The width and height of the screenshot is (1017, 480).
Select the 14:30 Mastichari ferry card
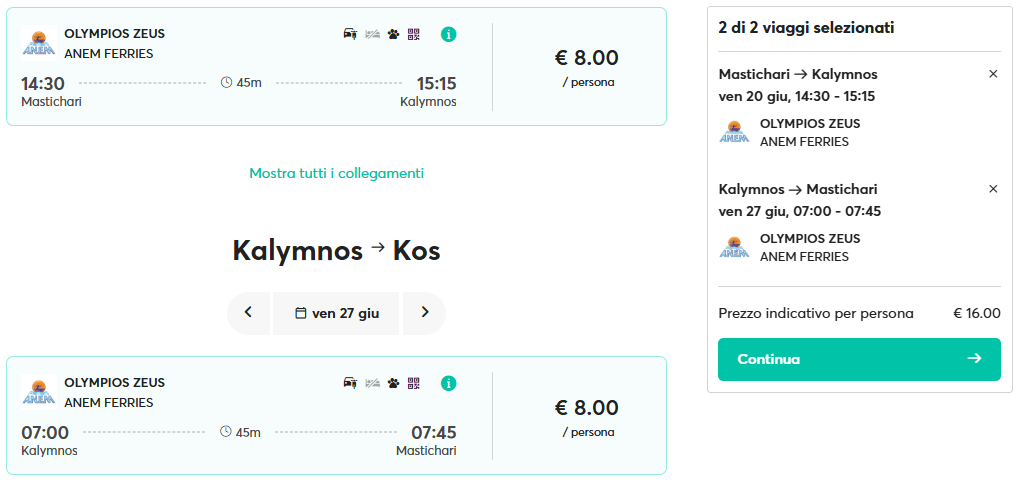(336, 67)
